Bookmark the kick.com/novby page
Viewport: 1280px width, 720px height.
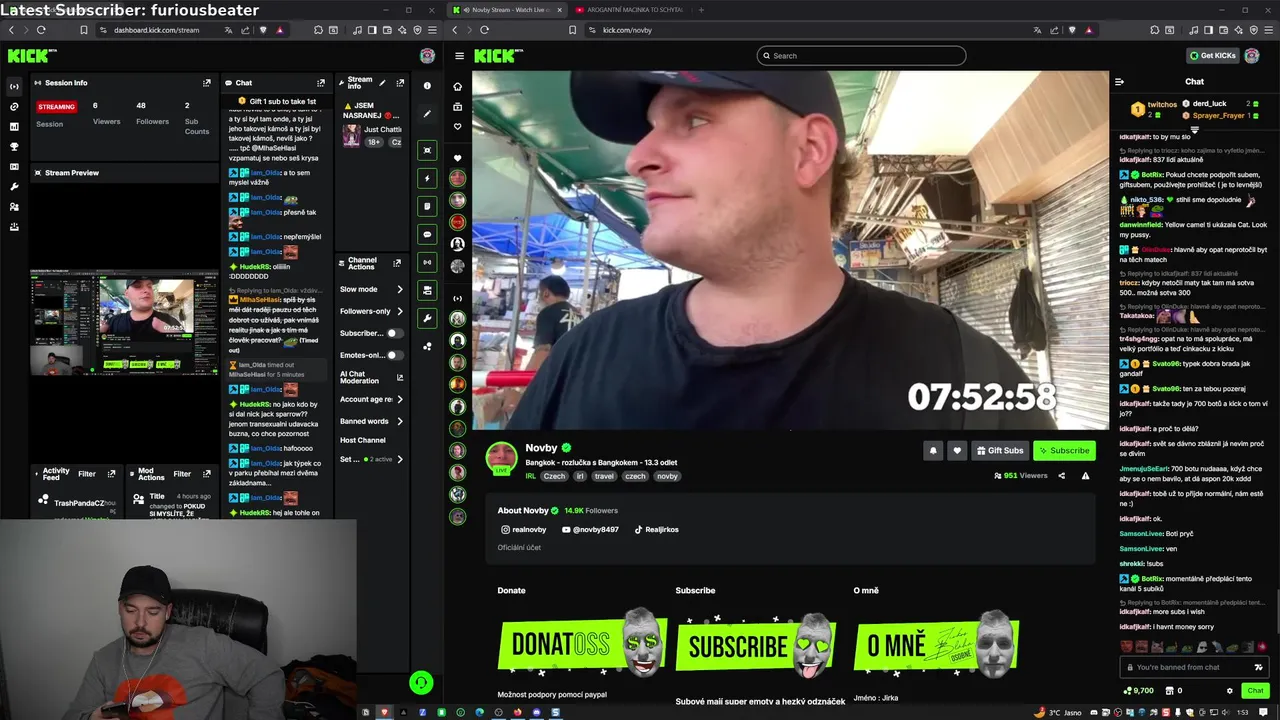pos(572,30)
